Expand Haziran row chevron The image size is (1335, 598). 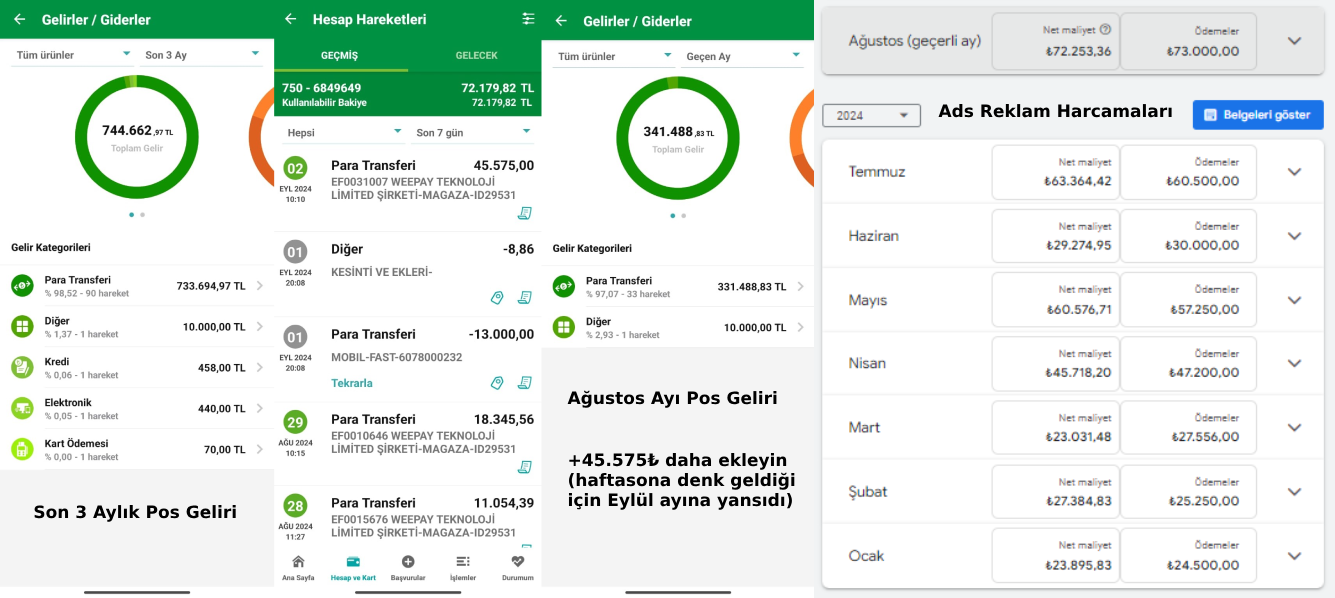coord(1294,236)
